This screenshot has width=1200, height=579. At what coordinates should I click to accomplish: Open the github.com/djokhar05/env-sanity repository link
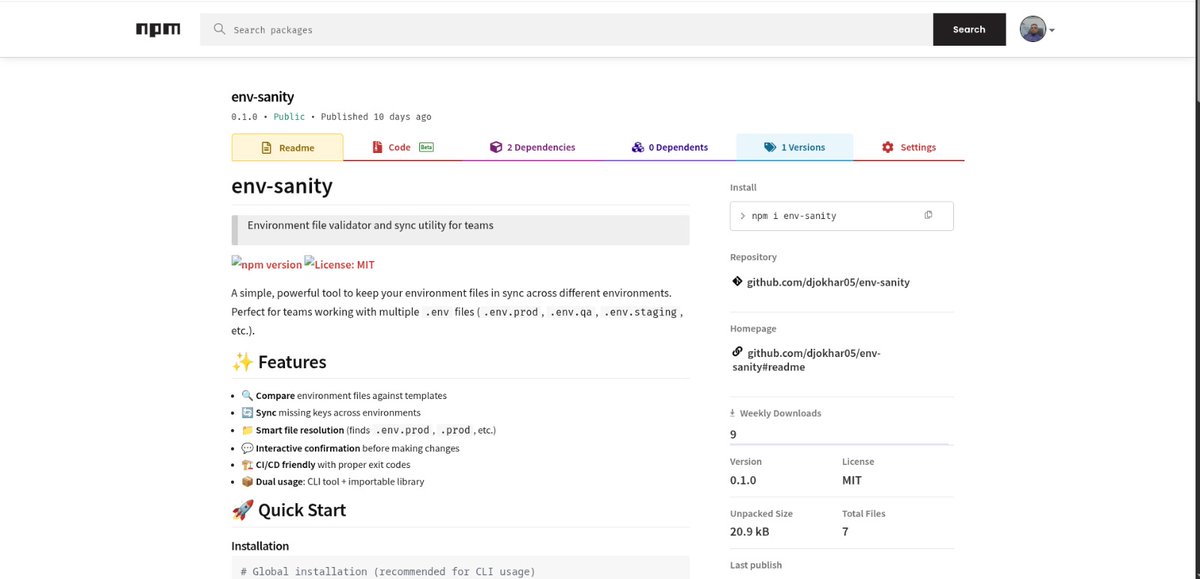click(x=830, y=282)
